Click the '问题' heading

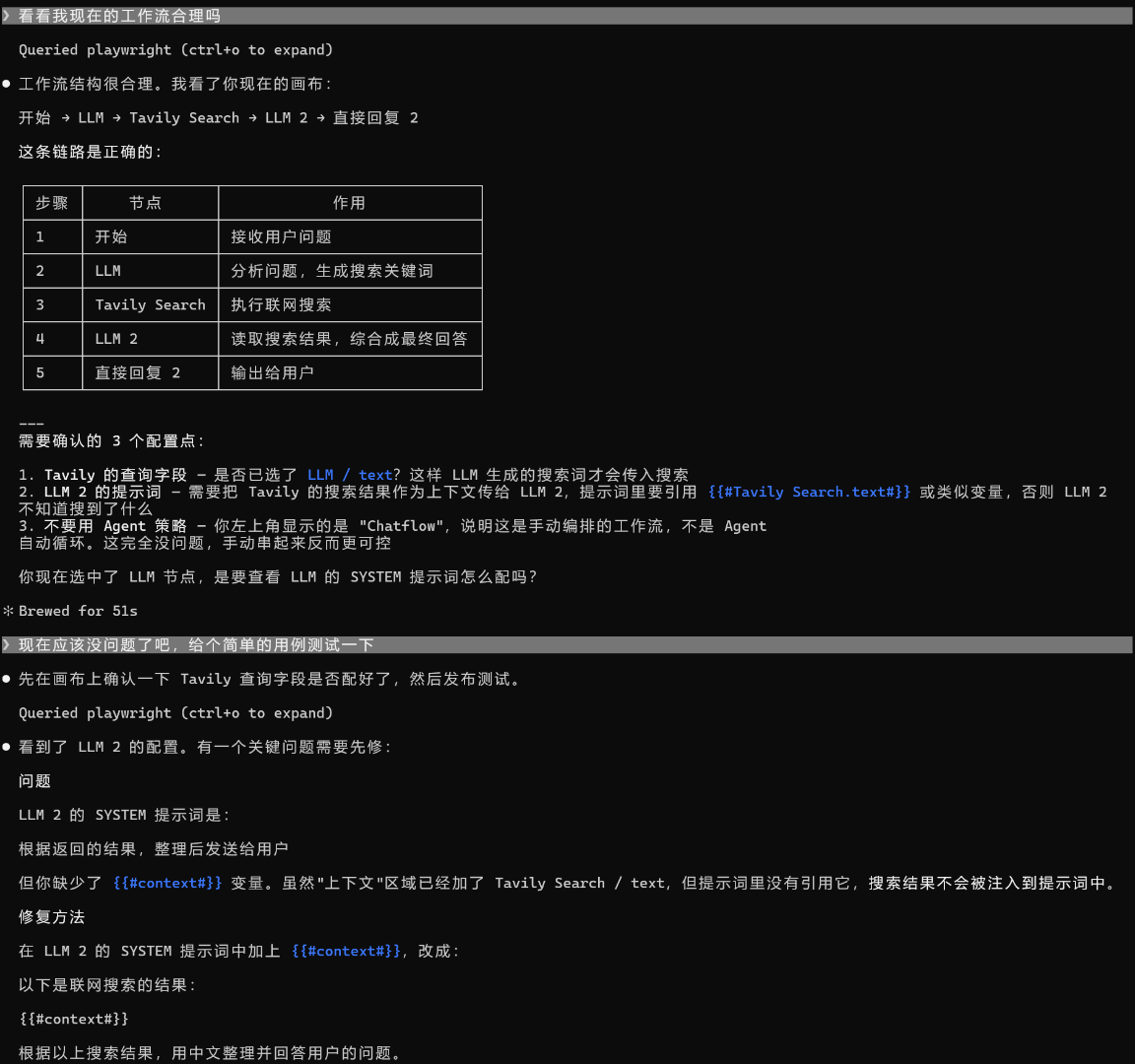[34, 781]
